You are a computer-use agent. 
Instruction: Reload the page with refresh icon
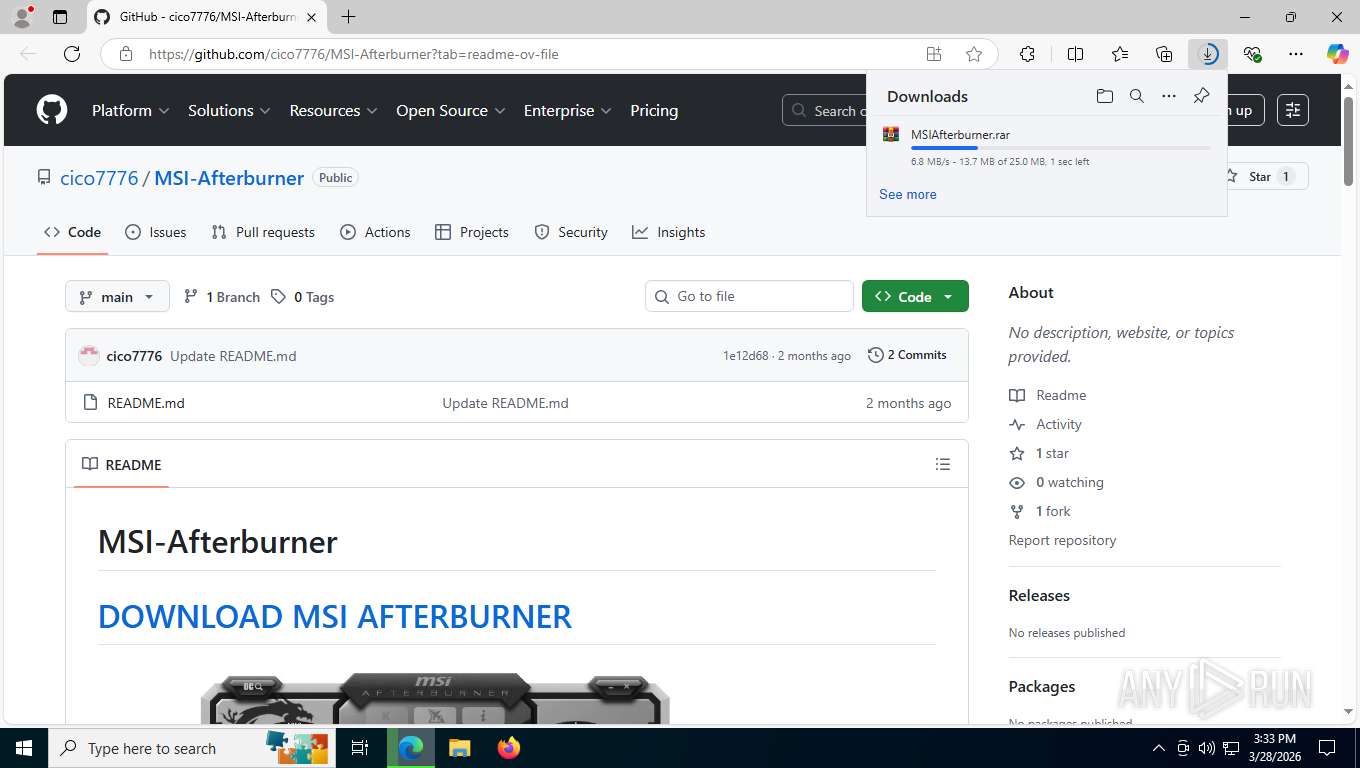click(x=72, y=54)
